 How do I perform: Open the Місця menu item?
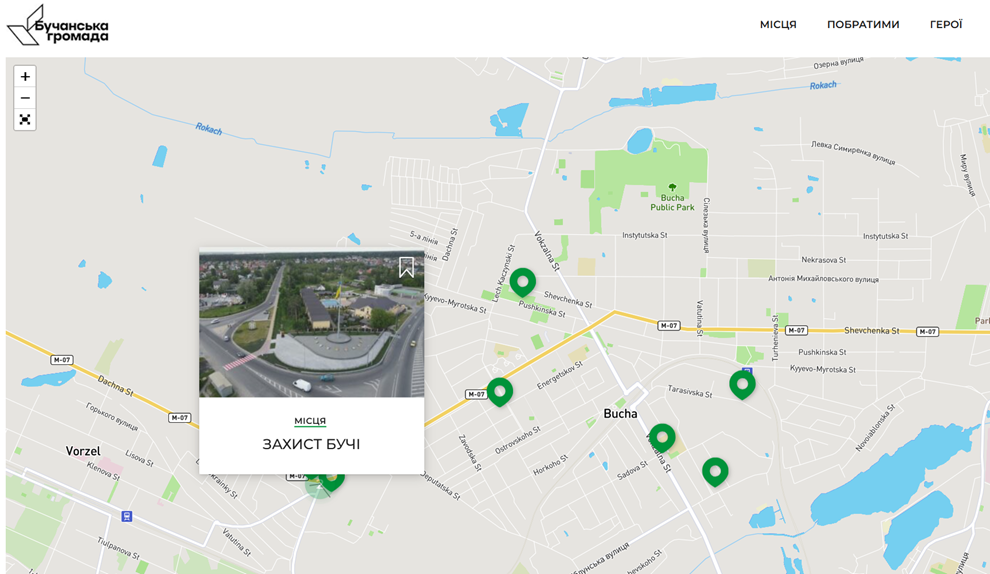[778, 25]
